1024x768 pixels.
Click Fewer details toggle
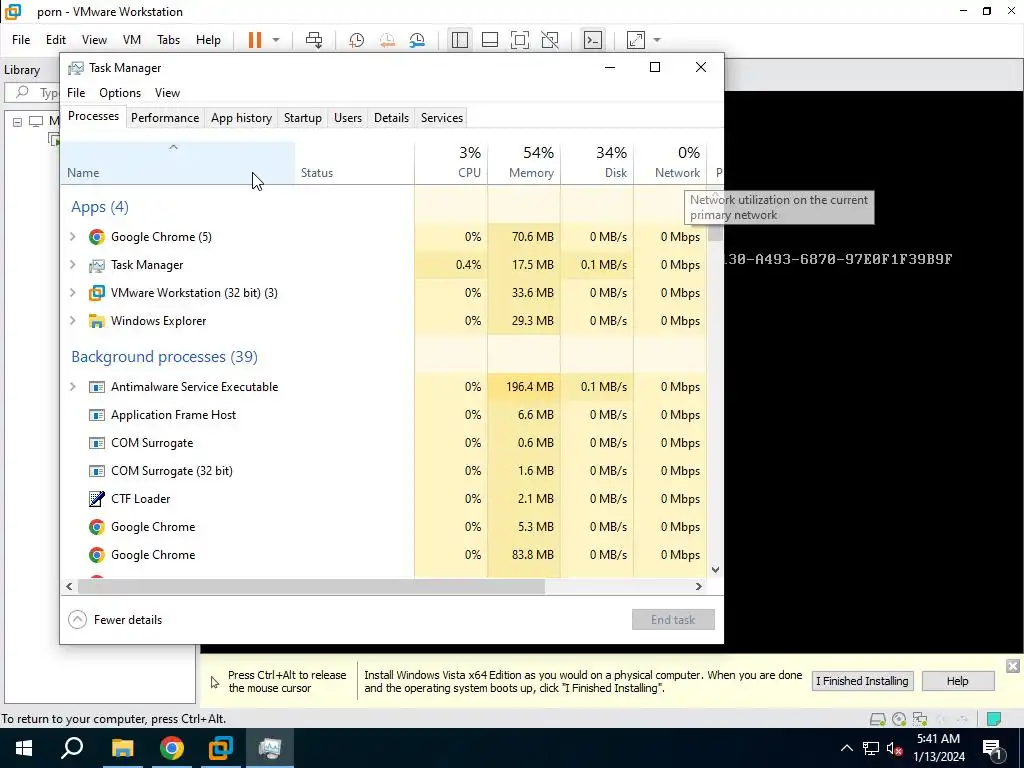pos(115,620)
